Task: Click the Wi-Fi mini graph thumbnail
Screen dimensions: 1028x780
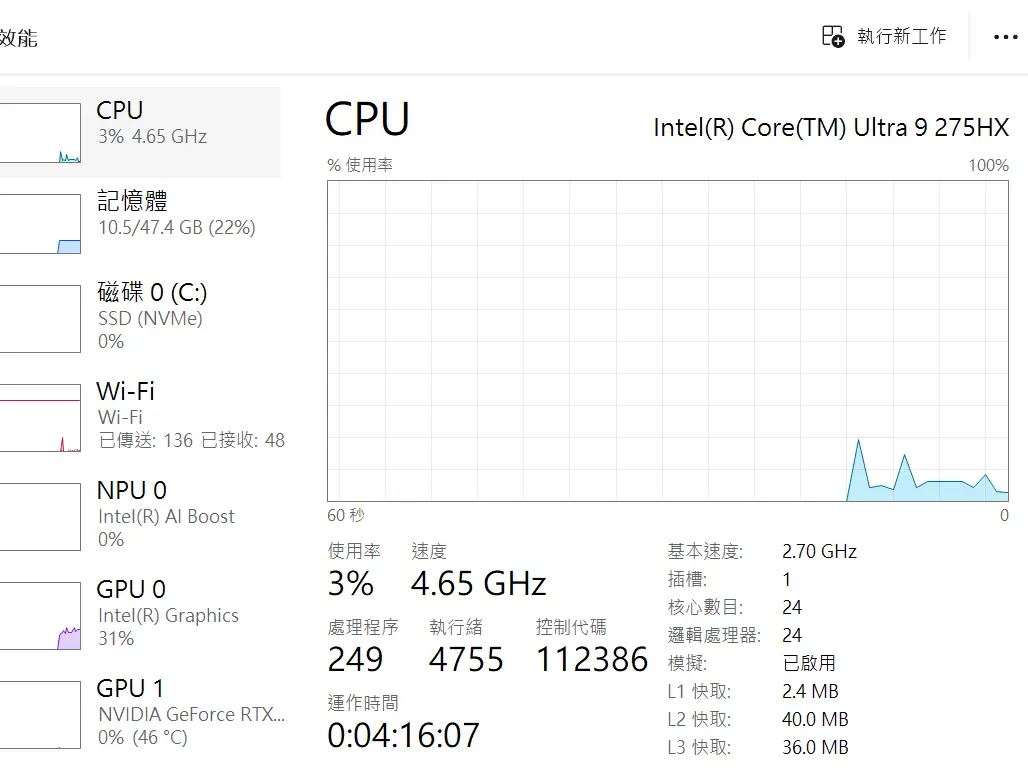Action: click(x=40, y=418)
